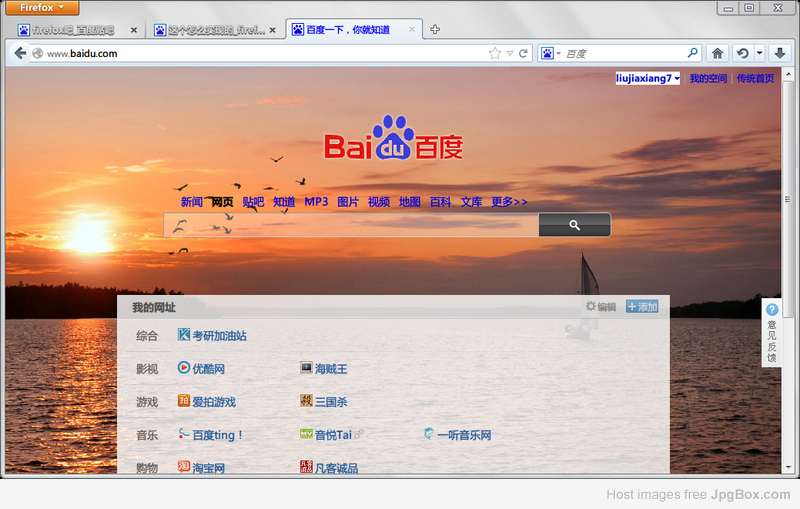
Task: Open the 淘宝网 shopping link
Action: [208, 468]
